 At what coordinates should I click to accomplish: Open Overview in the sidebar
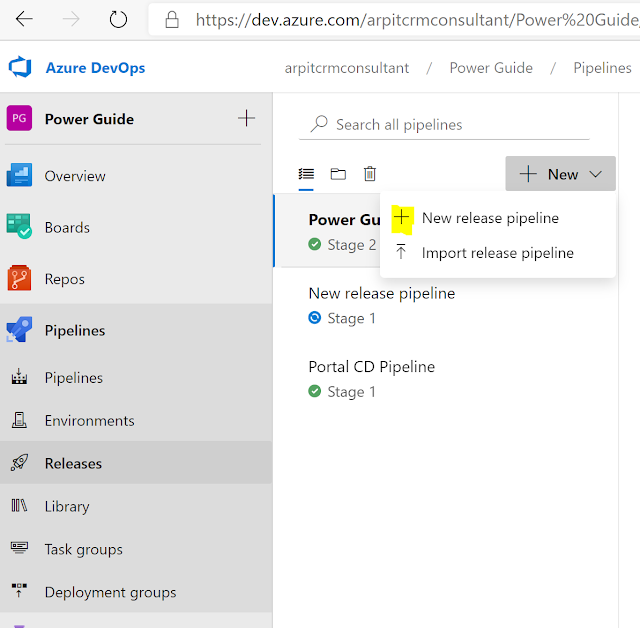pyautogui.click(x=75, y=176)
